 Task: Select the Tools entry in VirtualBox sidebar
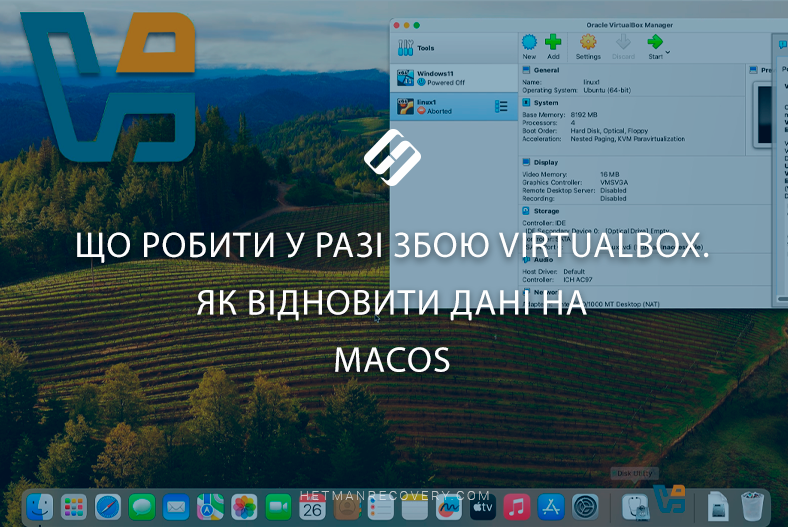coord(454,48)
